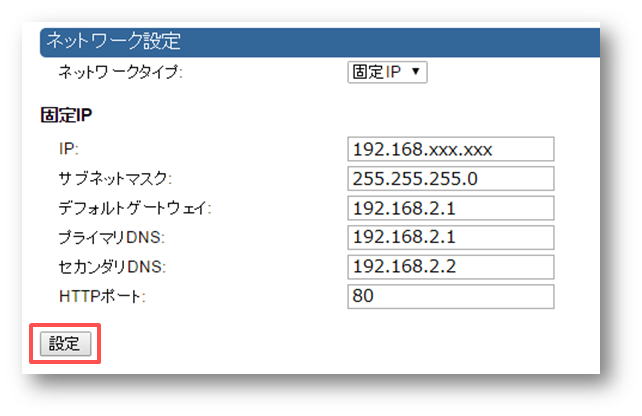This screenshot has height=416, width=642.
Task: Click the ネットワーク設定 header text
Action: click(x=113, y=41)
